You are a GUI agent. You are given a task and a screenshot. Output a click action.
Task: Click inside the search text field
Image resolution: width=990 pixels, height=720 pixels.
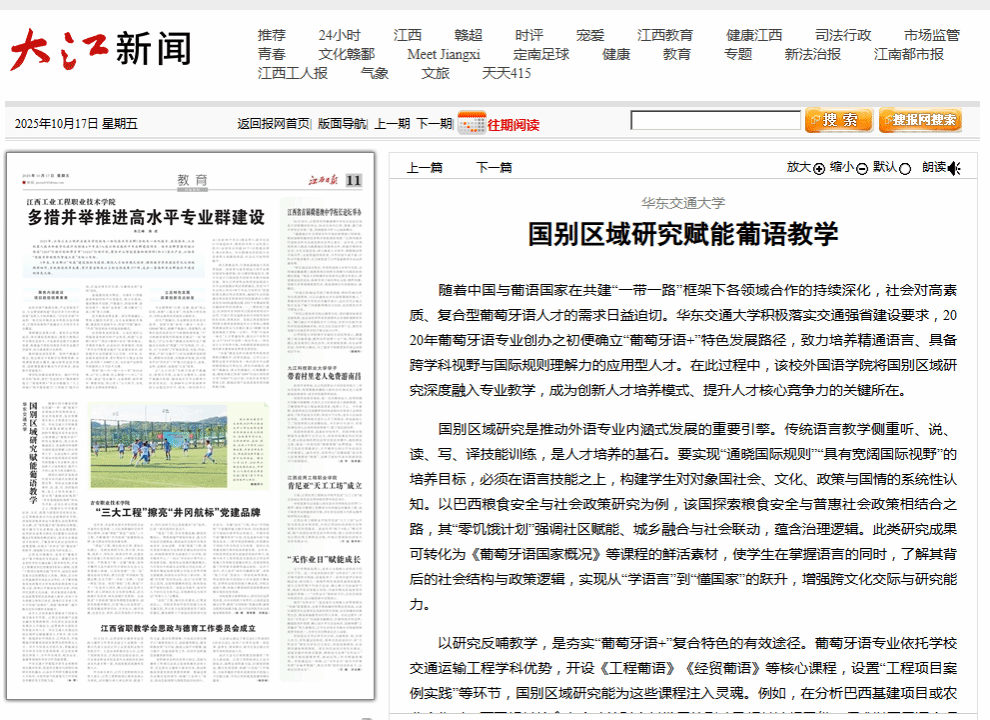coord(715,121)
